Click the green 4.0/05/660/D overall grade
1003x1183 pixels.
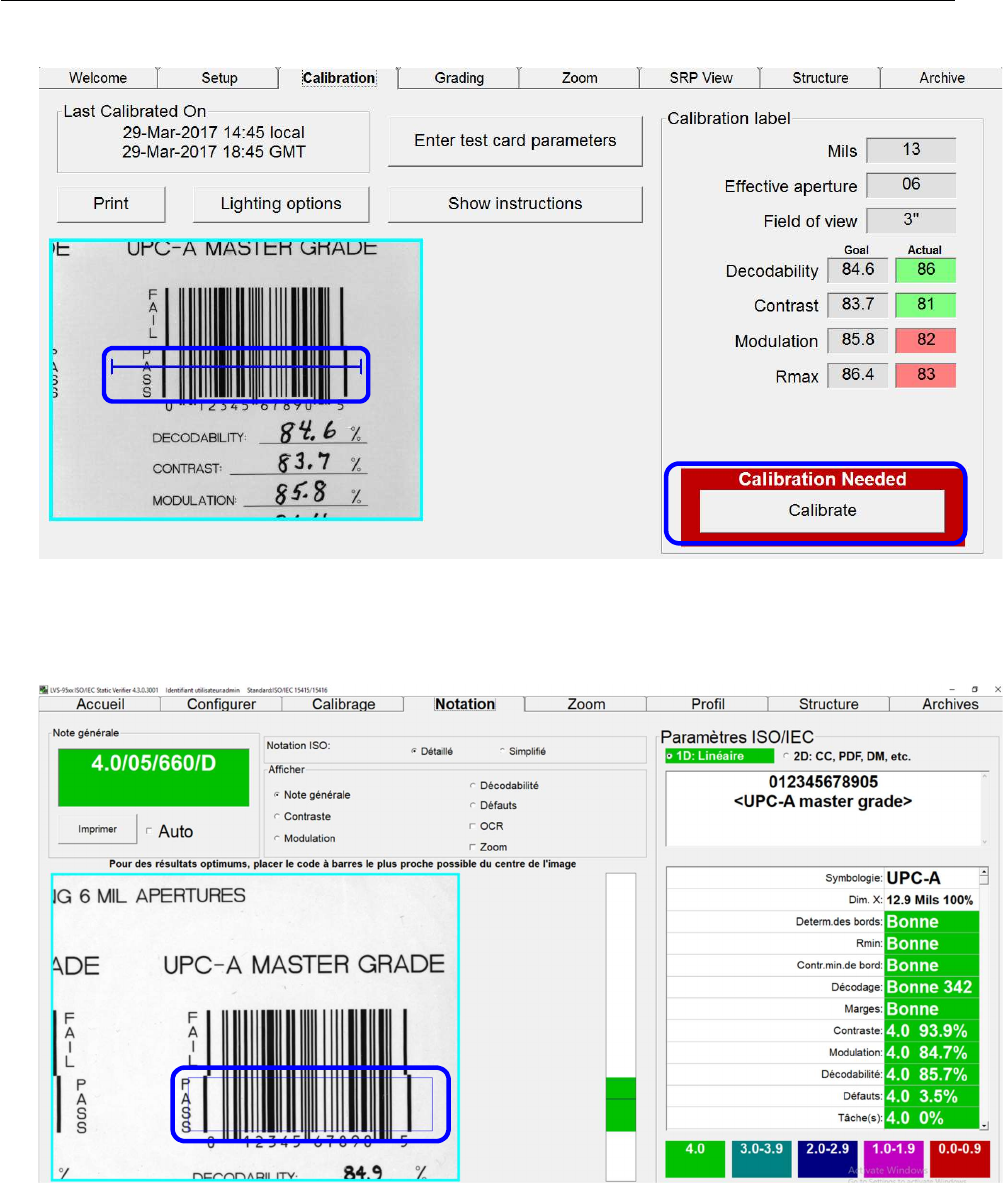(x=154, y=777)
